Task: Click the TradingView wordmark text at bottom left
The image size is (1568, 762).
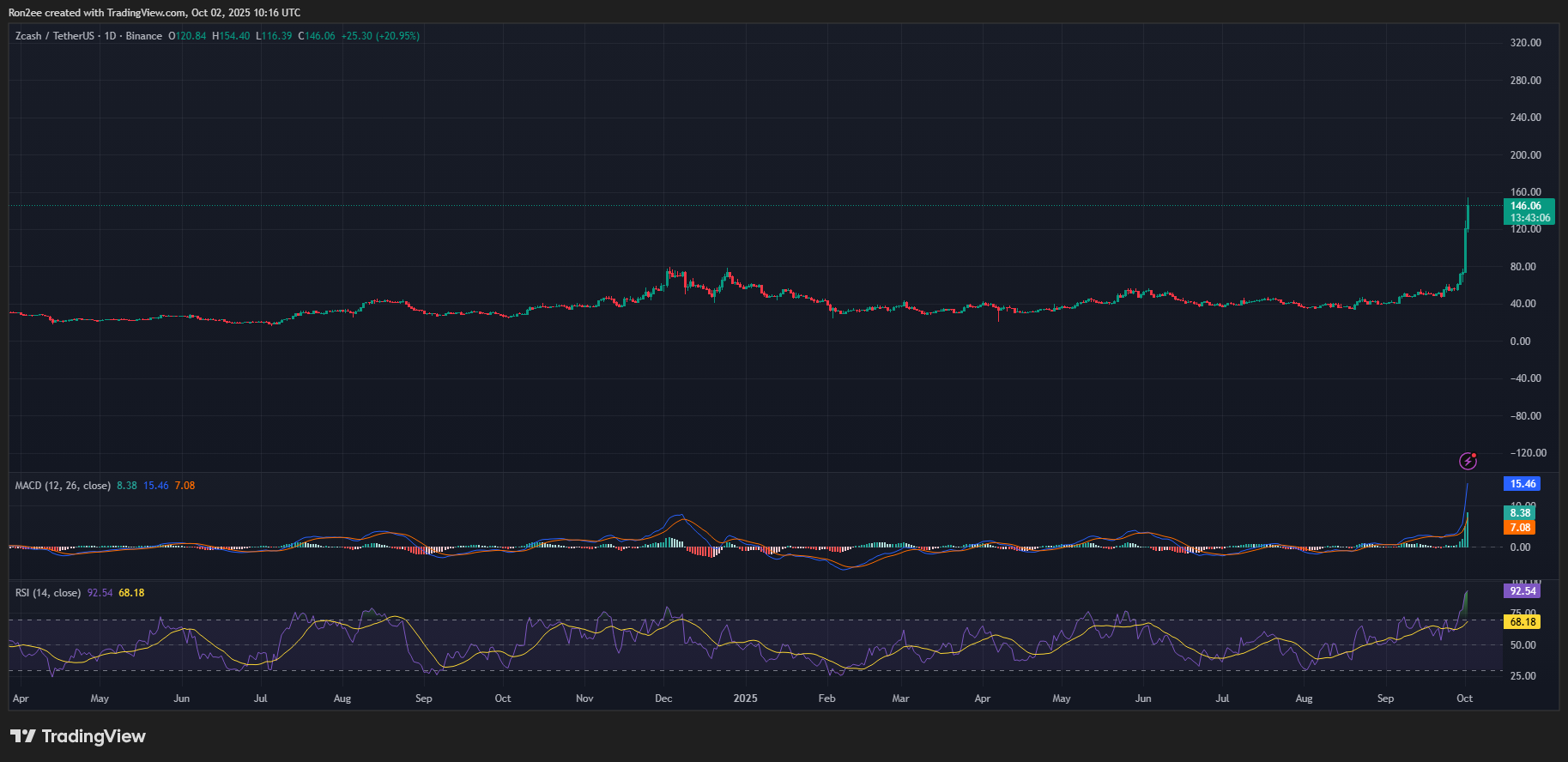Action: pyautogui.click(x=94, y=736)
